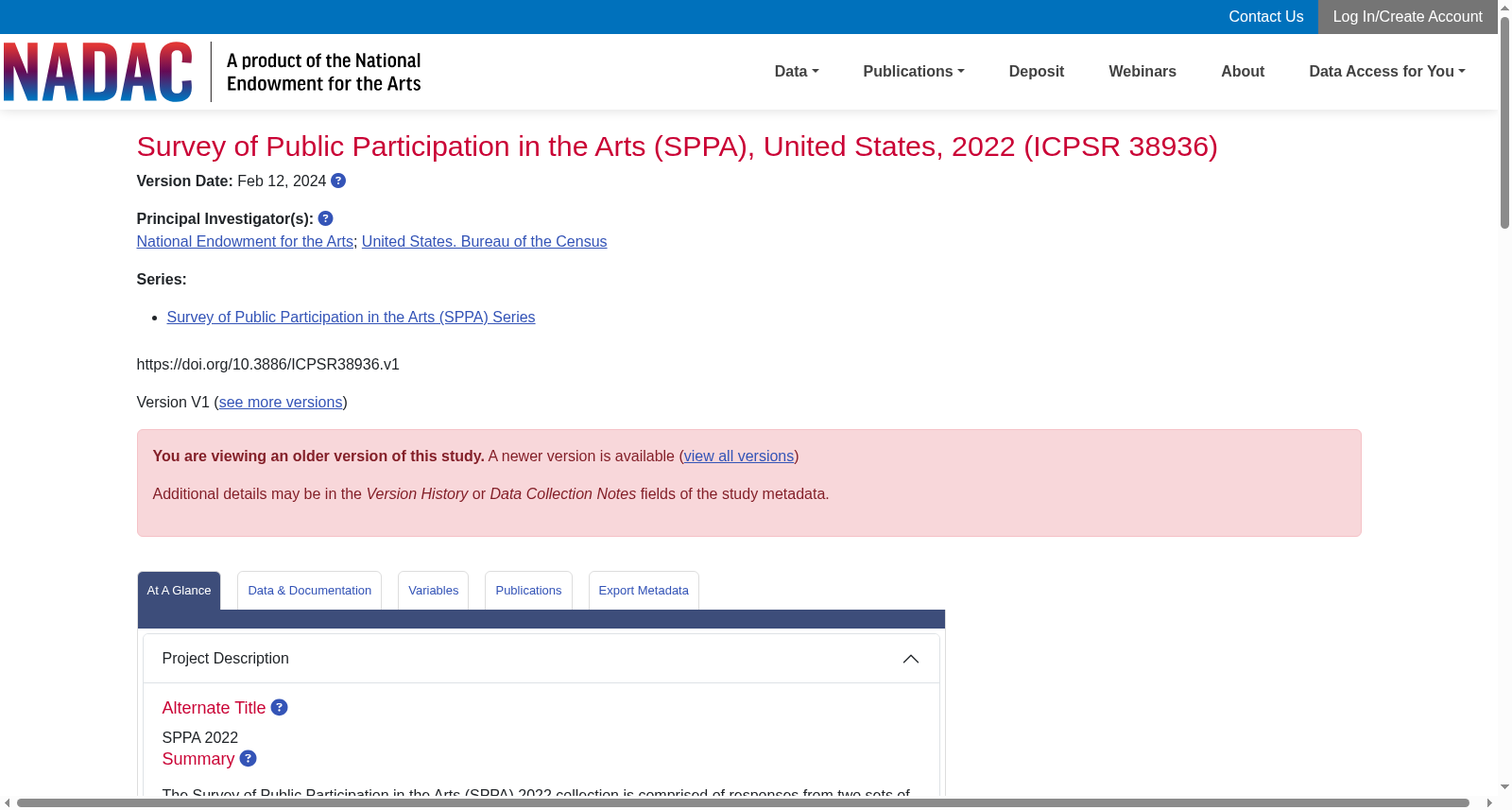
Task: Click view all versions in alert
Action: [x=739, y=457]
